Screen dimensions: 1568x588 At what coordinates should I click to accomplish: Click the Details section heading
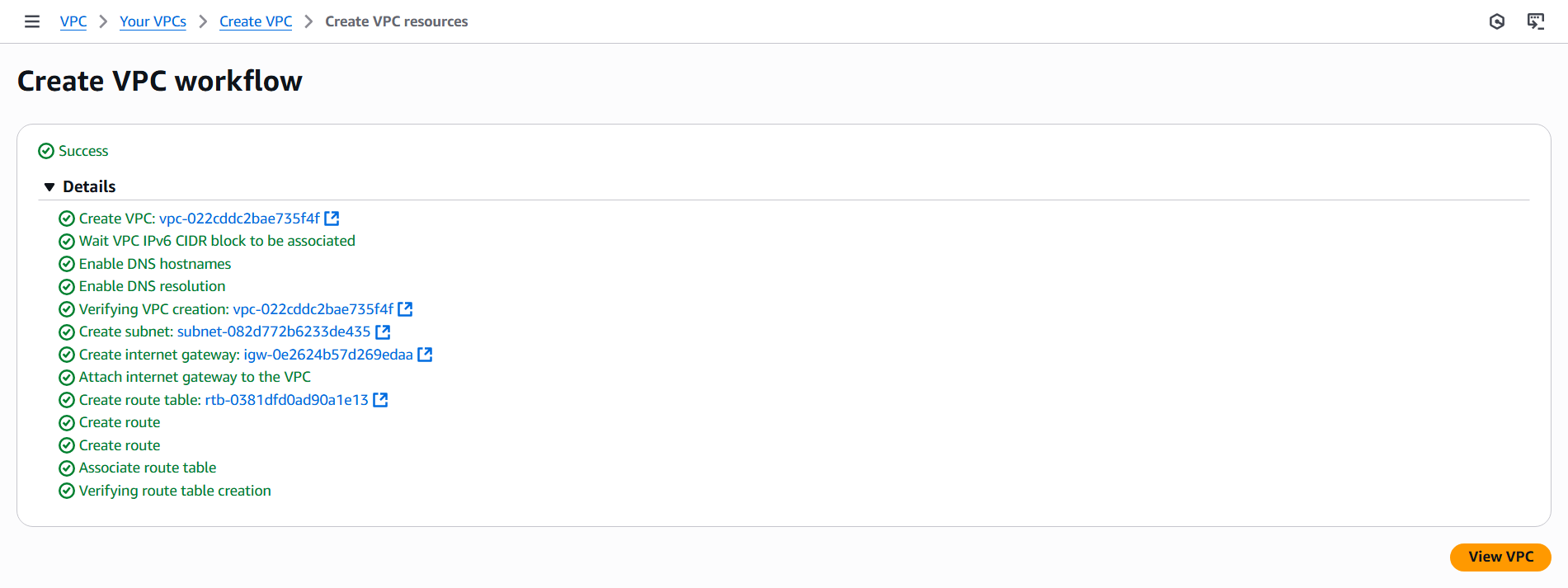[89, 187]
